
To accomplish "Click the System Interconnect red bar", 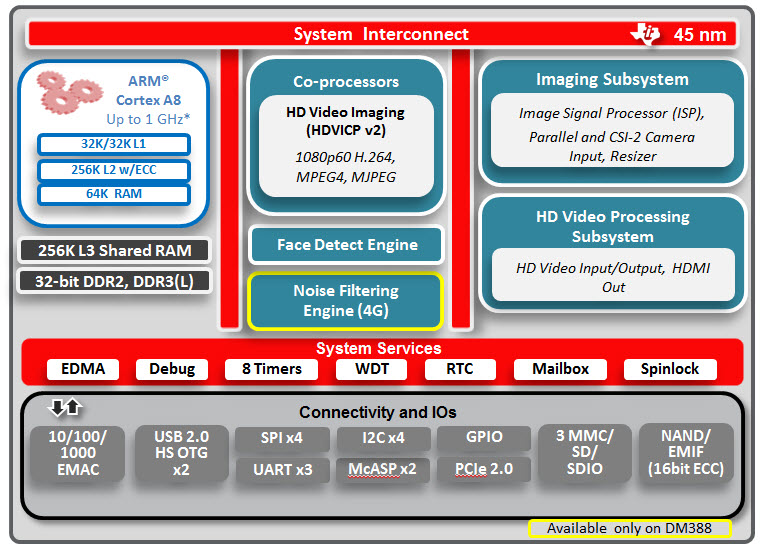I will click(381, 34).
